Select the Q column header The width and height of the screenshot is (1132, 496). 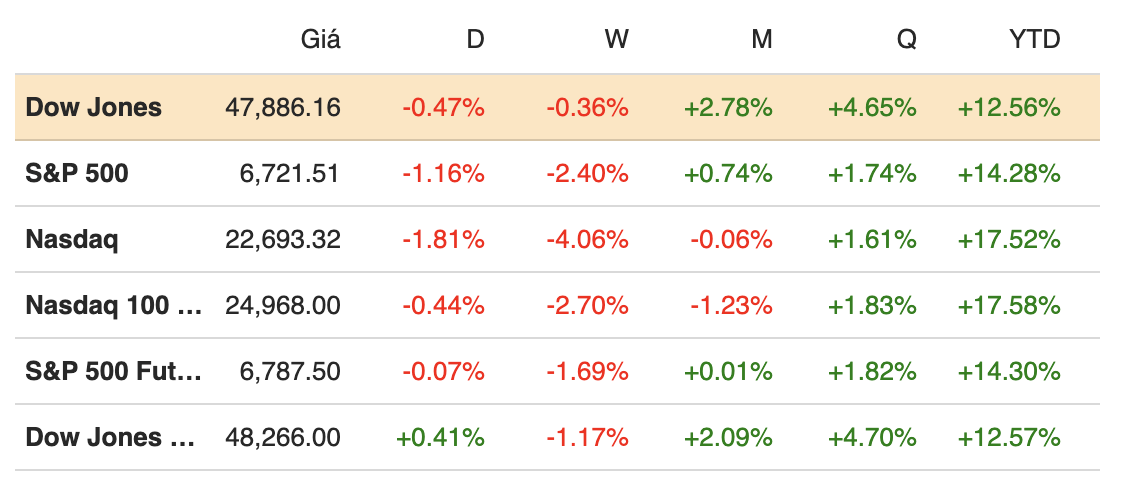pos(906,40)
